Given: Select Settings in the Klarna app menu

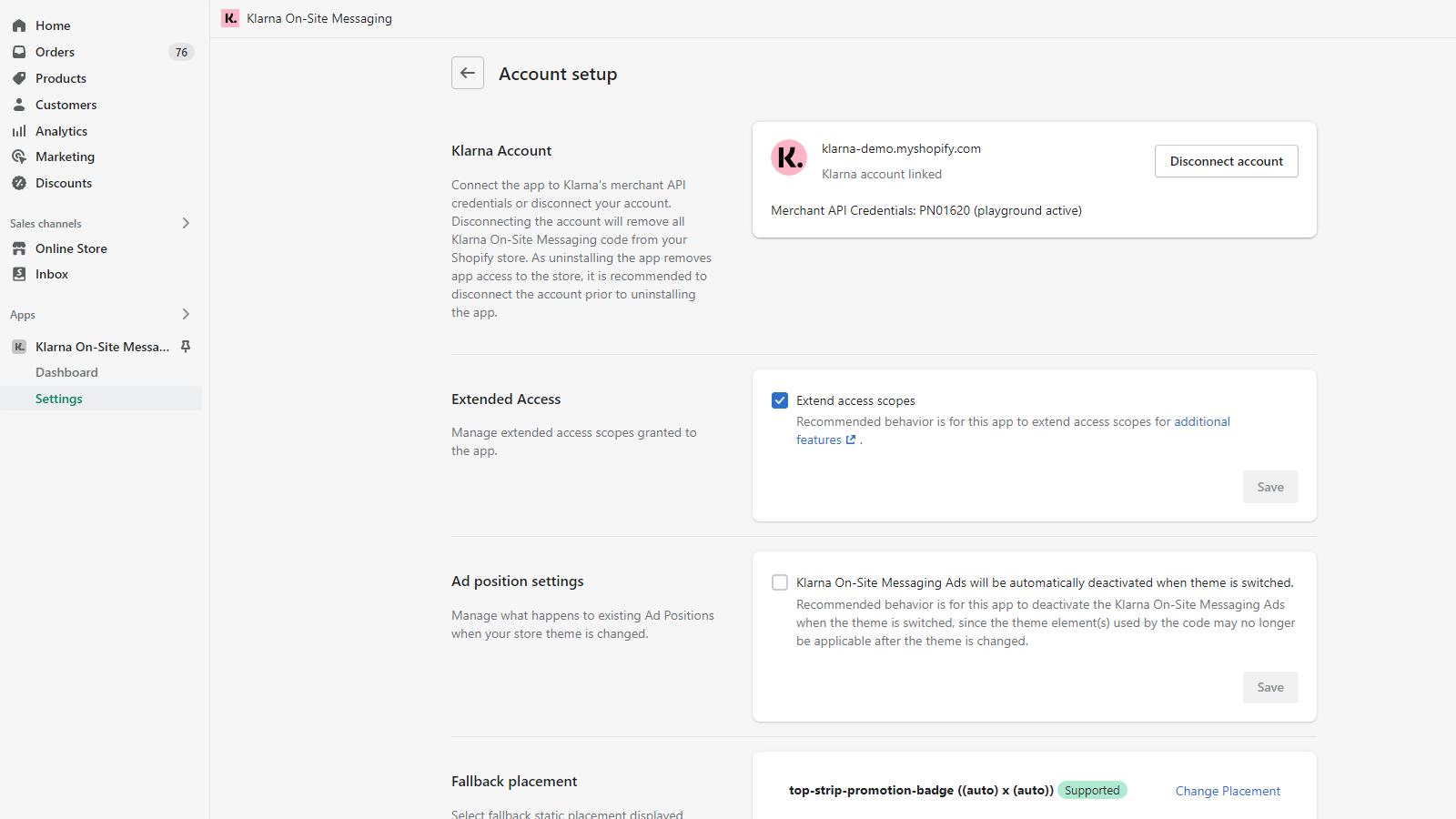Looking at the screenshot, I should point(59,399).
